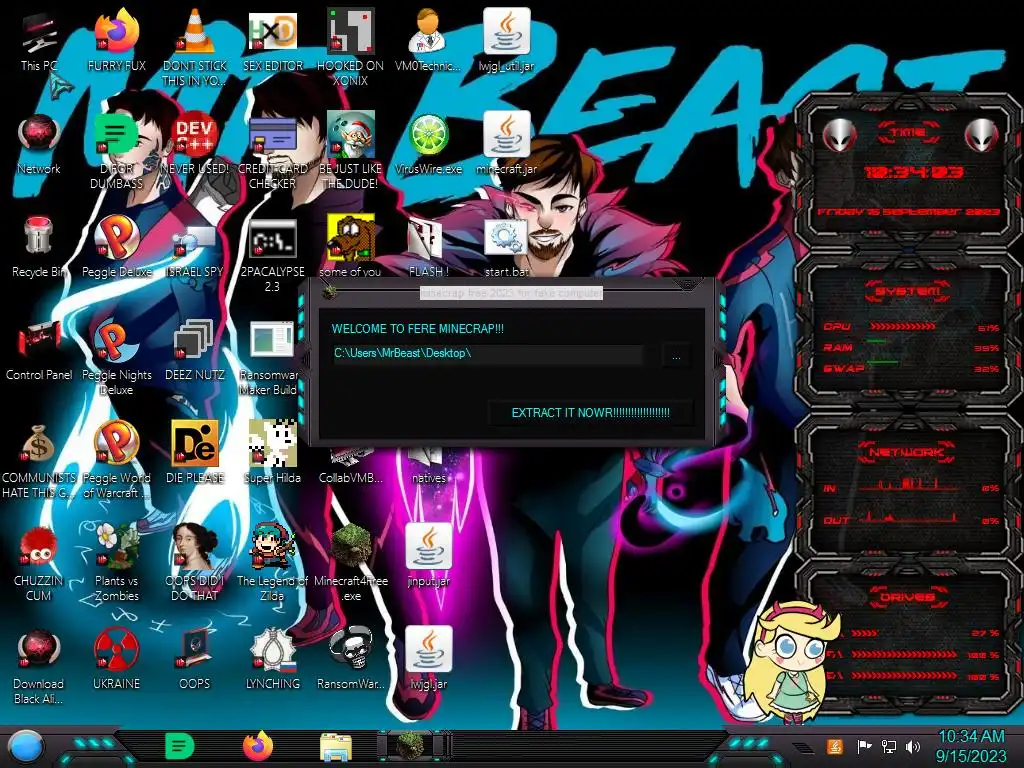
Task: Click the TIME widget header
Action: tap(908, 133)
